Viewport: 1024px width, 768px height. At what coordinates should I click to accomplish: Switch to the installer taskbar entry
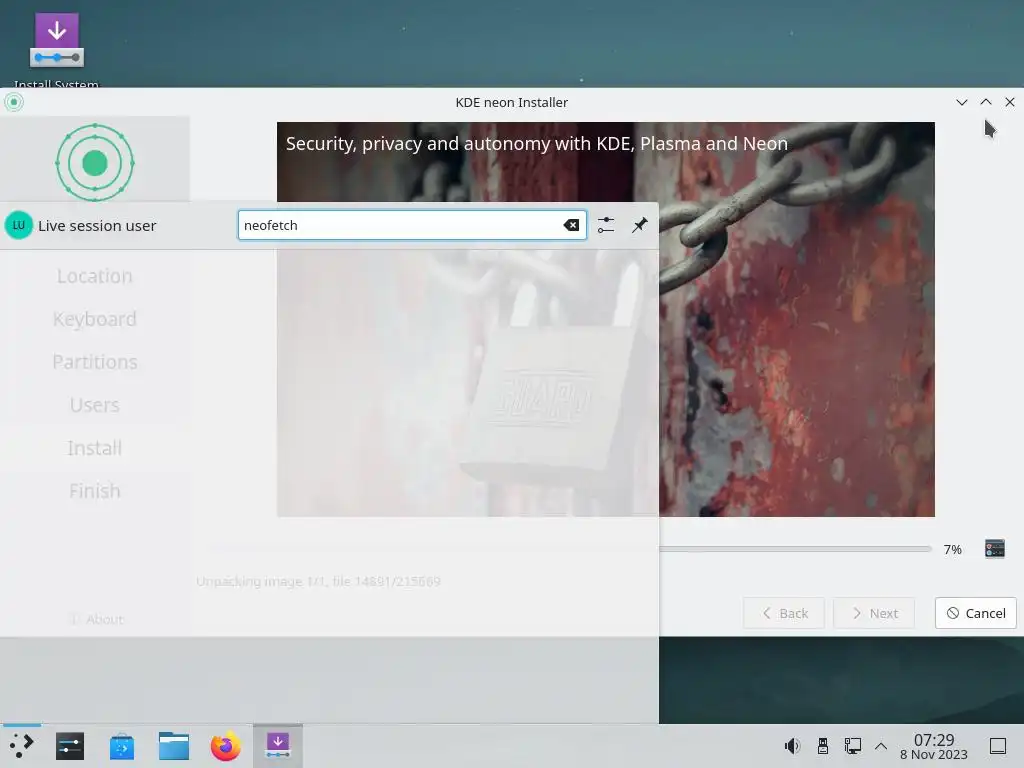tap(278, 746)
